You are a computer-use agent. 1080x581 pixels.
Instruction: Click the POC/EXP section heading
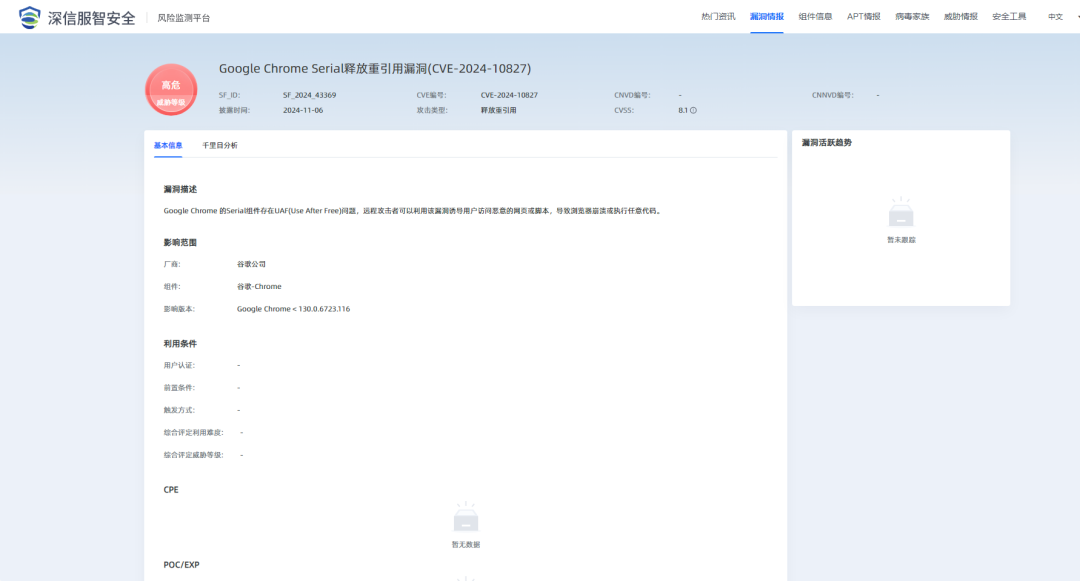coord(181,564)
